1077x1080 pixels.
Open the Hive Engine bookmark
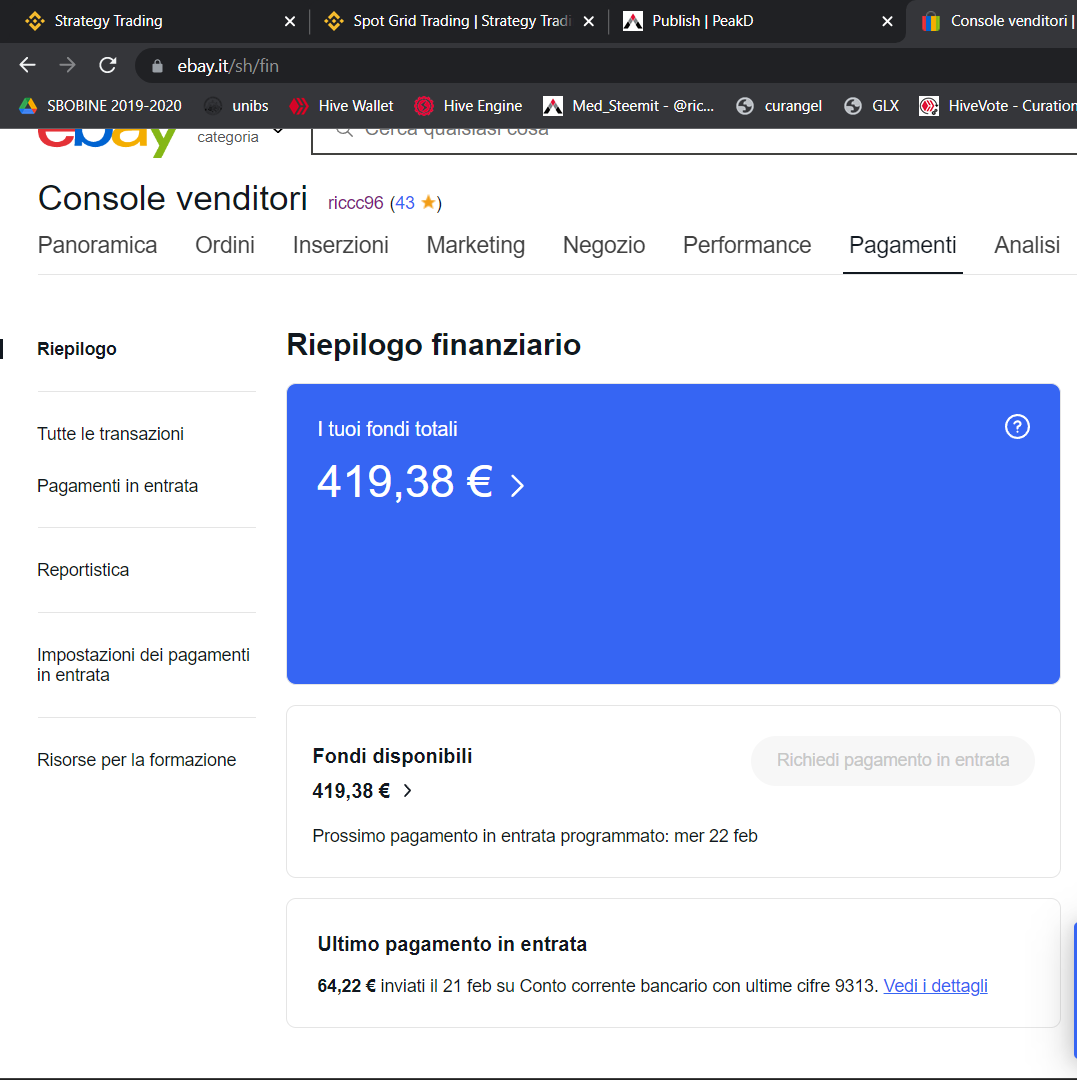(468, 106)
